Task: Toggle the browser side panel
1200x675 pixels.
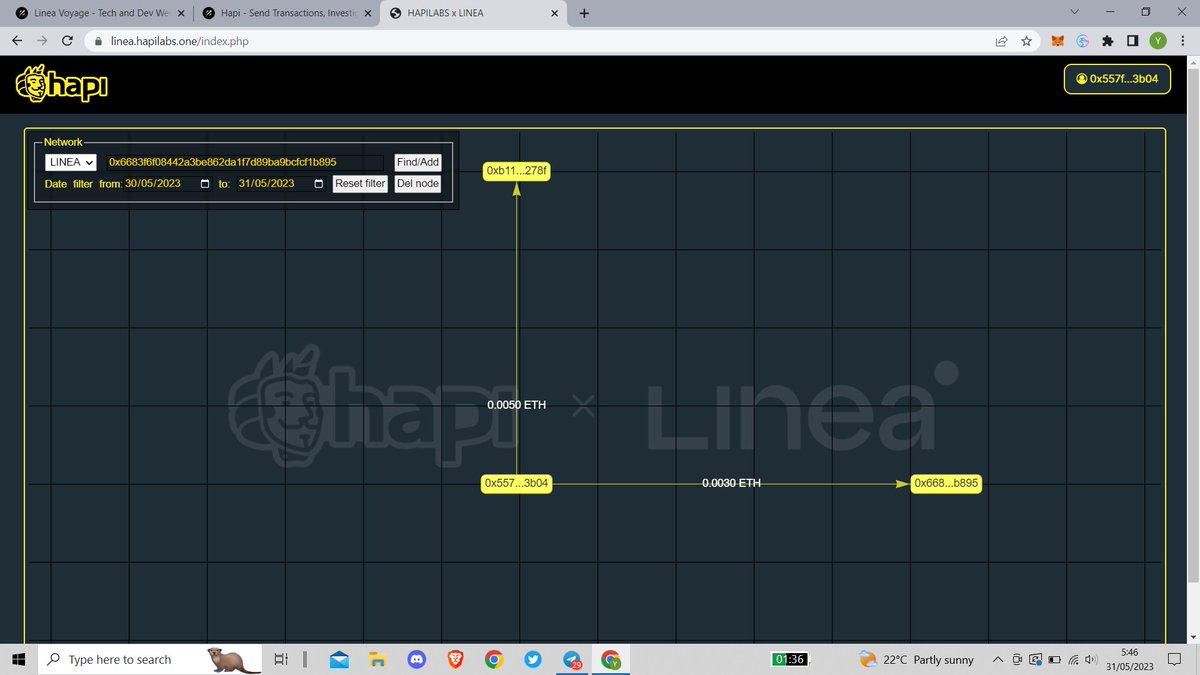Action: click(1132, 41)
